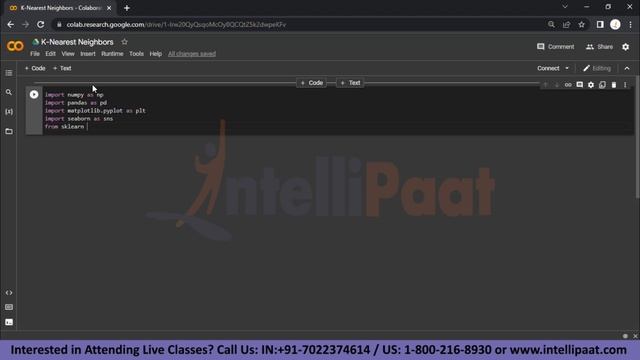The width and height of the screenshot is (640, 360).
Task: Star the K-Nearest Neighbors notebook
Action: coord(124,42)
